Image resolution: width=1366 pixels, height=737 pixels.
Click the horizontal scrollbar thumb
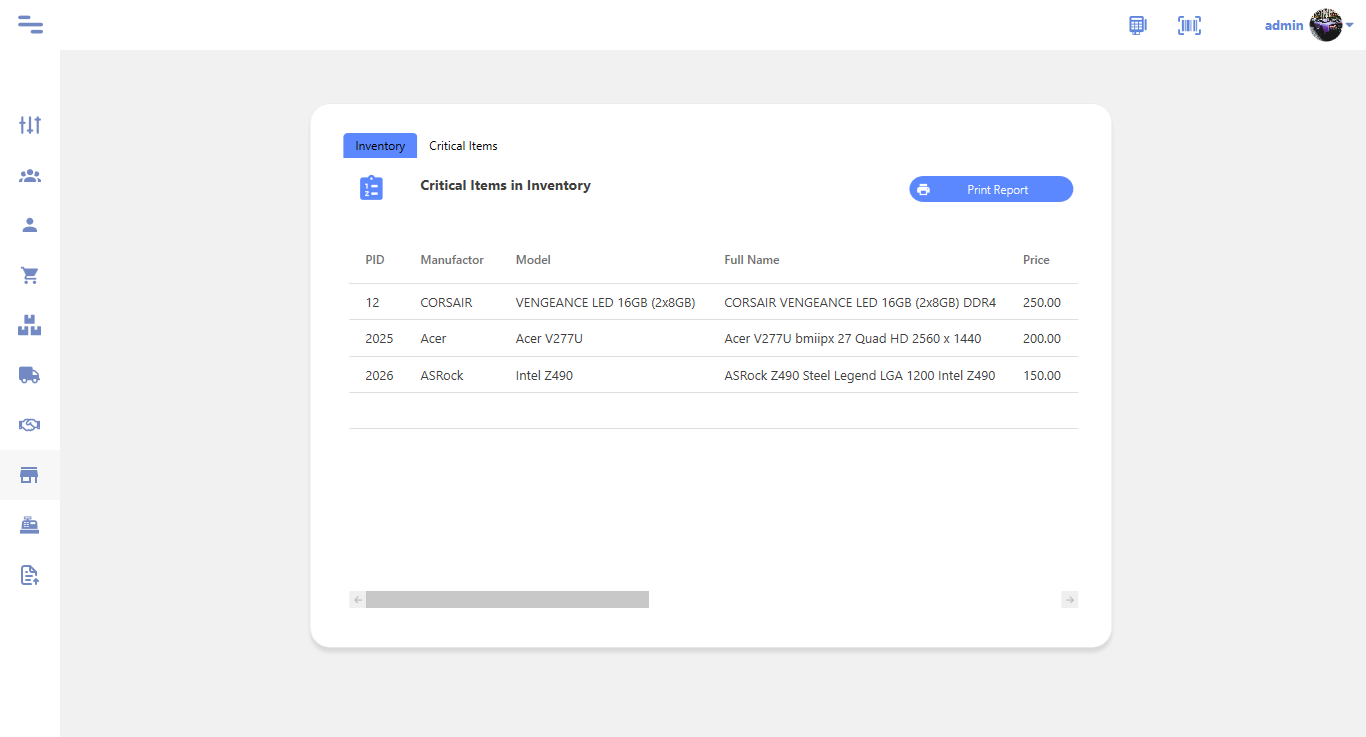507,600
